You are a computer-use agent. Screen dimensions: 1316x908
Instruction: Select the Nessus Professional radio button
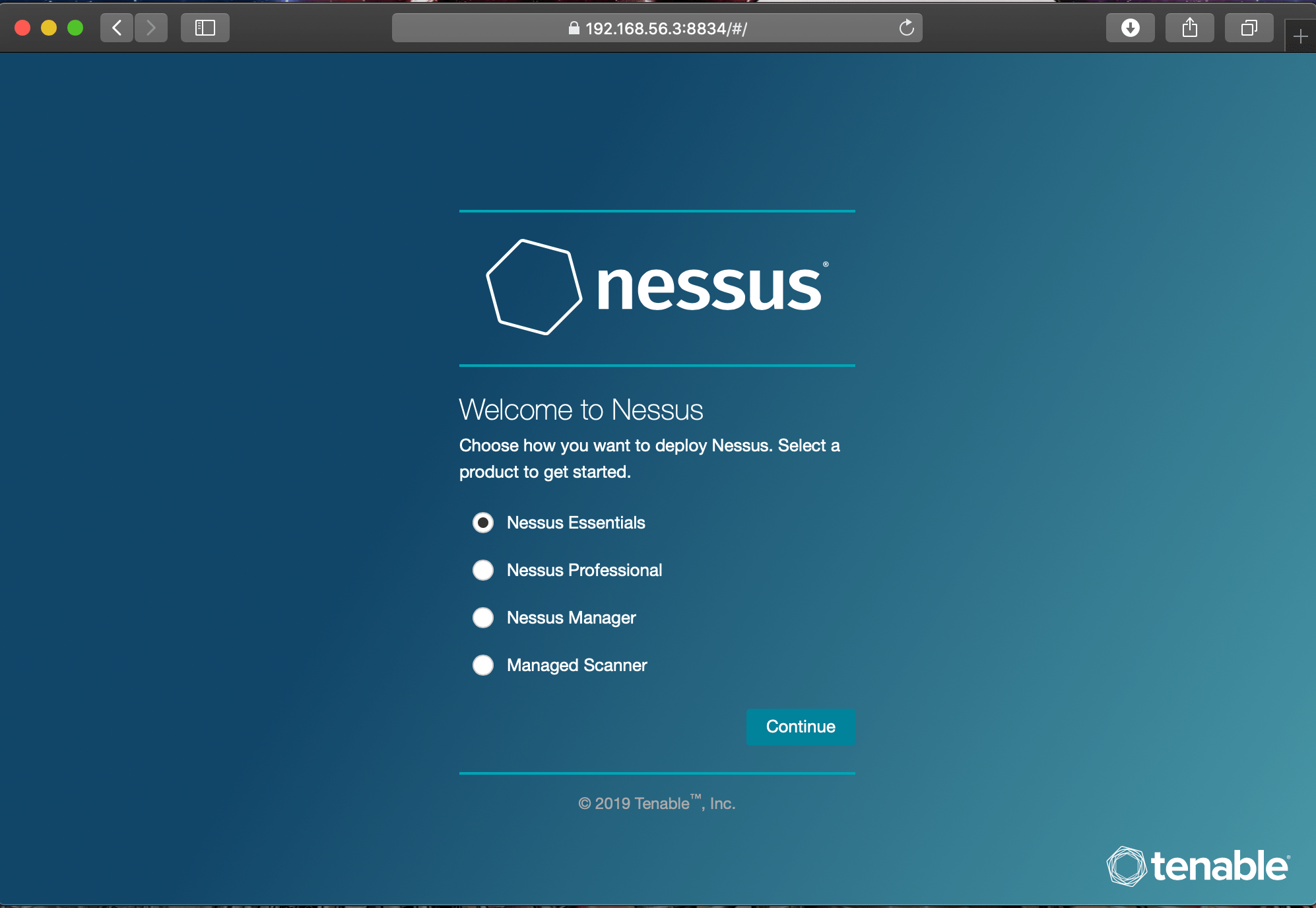tap(483, 570)
